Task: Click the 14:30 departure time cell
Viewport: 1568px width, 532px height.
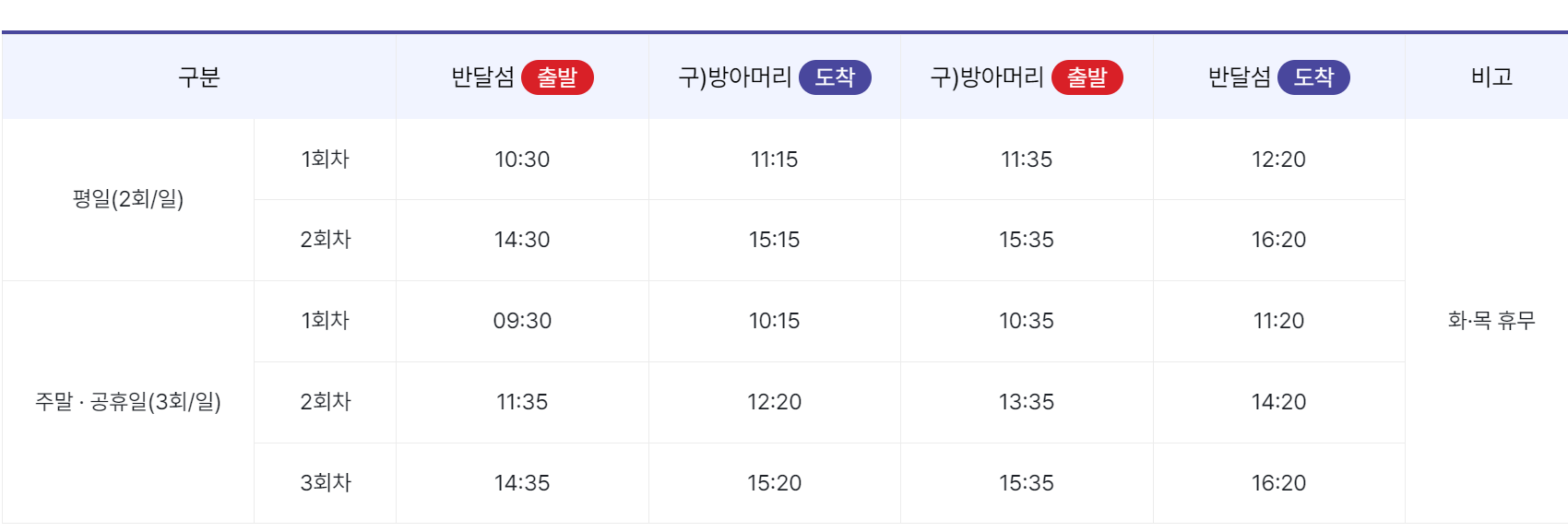Action: (x=522, y=240)
